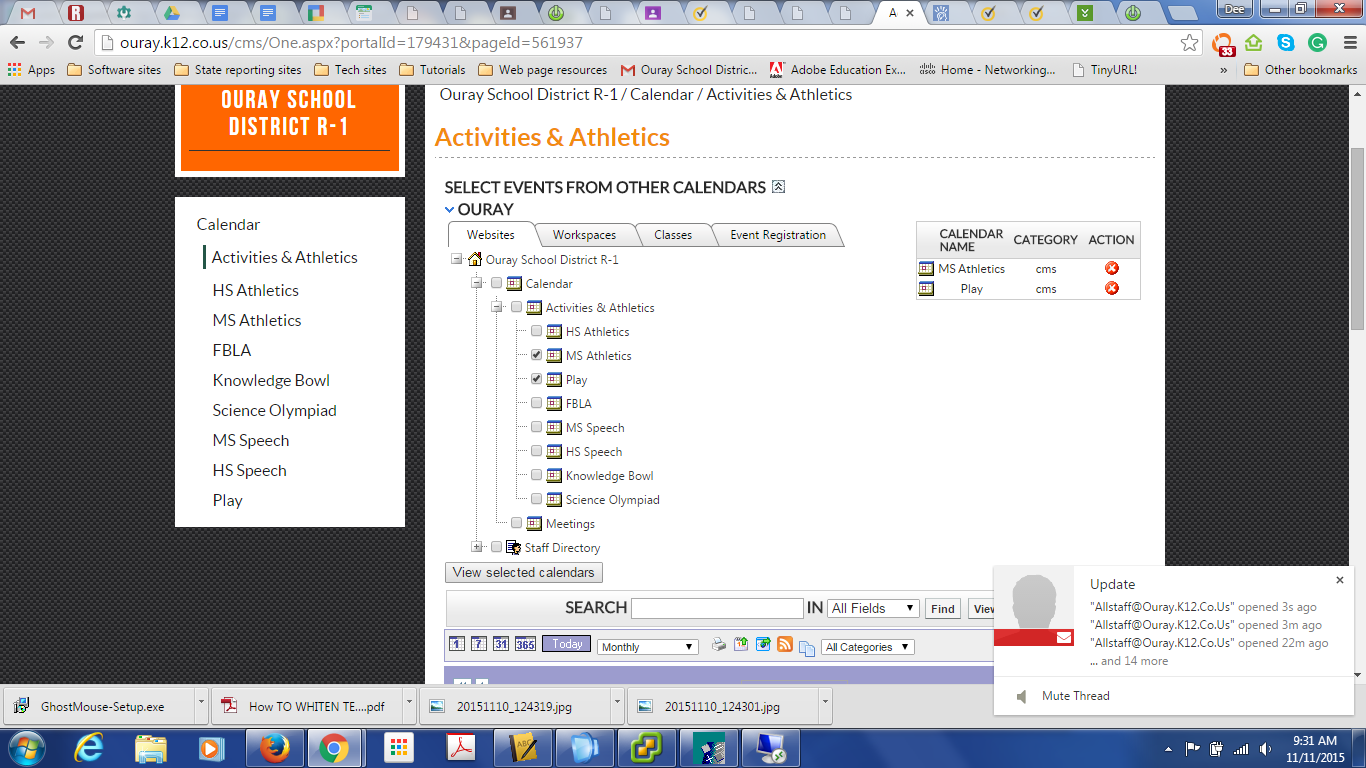Screen dimensions: 1366x768
Task: Click the calendar search text field
Action: pos(717,608)
